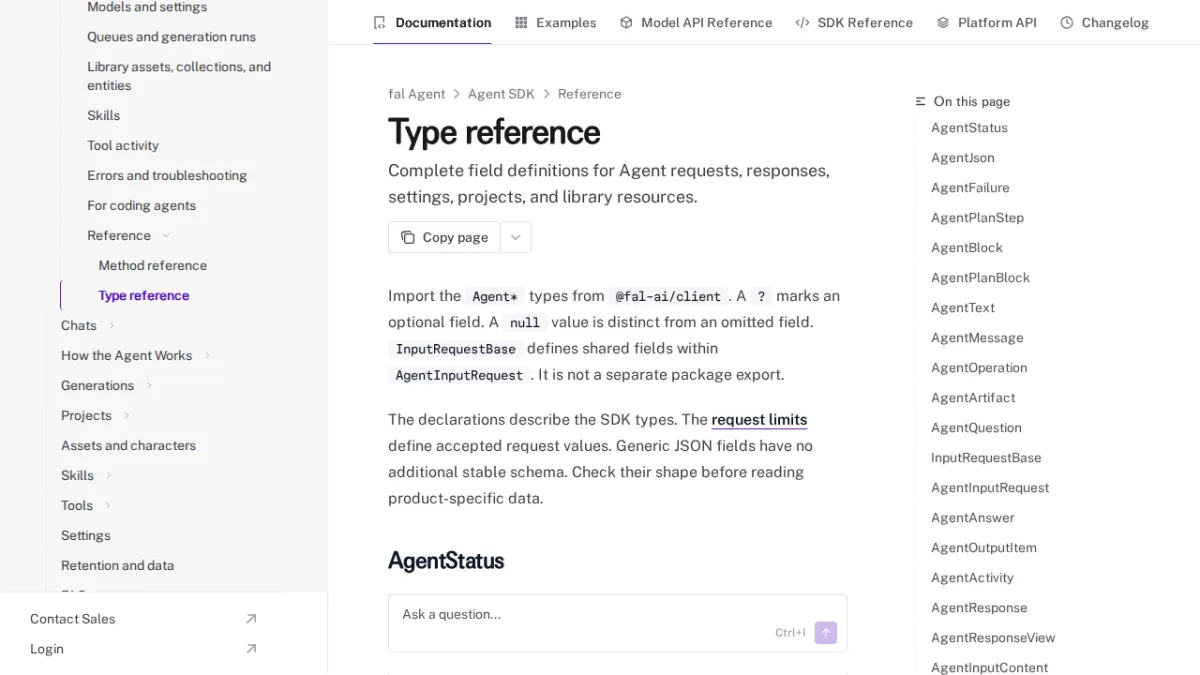This screenshot has width=1200, height=675.
Task: Click the fal Agent breadcrumb
Action: tap(417, 94)
